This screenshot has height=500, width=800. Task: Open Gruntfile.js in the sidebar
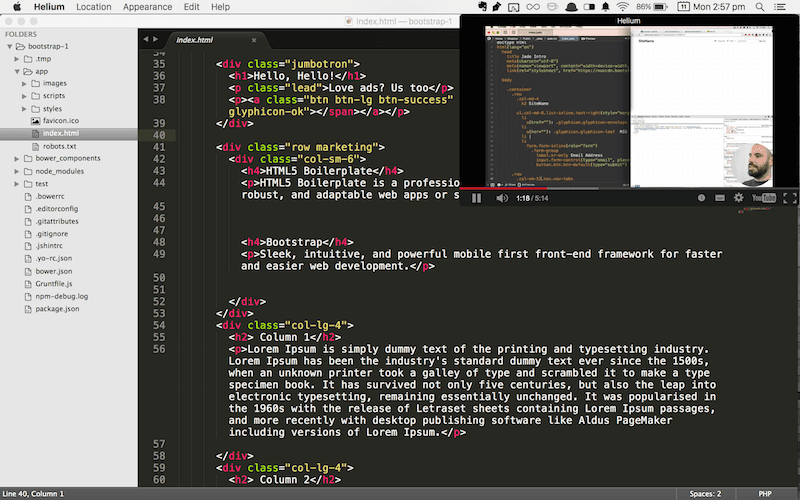(x=54, y=284)
